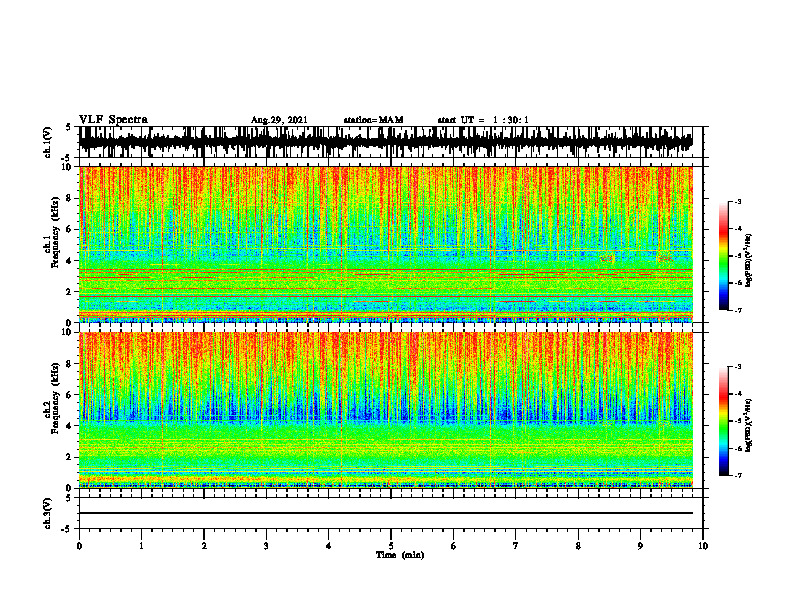Click the 'ch.3(V)' axis label
The image size is (792, 612).
click(47, 513)
